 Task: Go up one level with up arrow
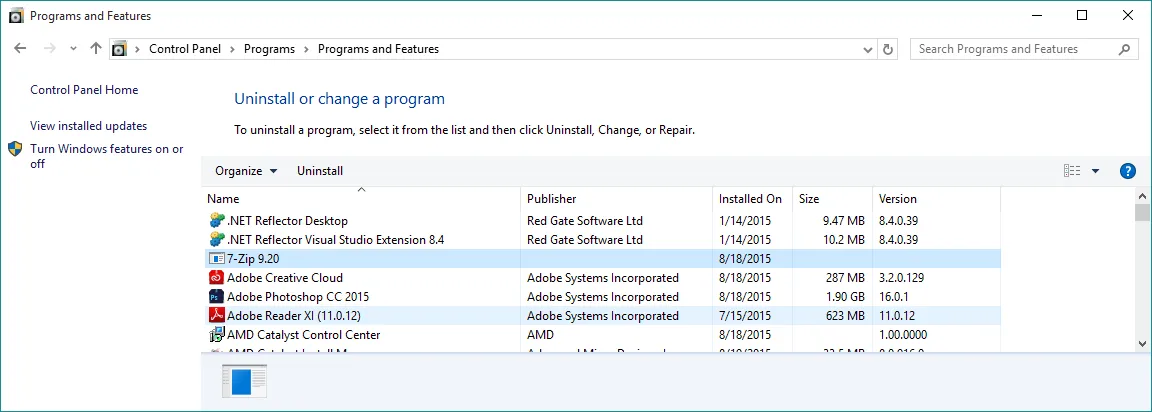pyautogui.click(x=96, y=49)
